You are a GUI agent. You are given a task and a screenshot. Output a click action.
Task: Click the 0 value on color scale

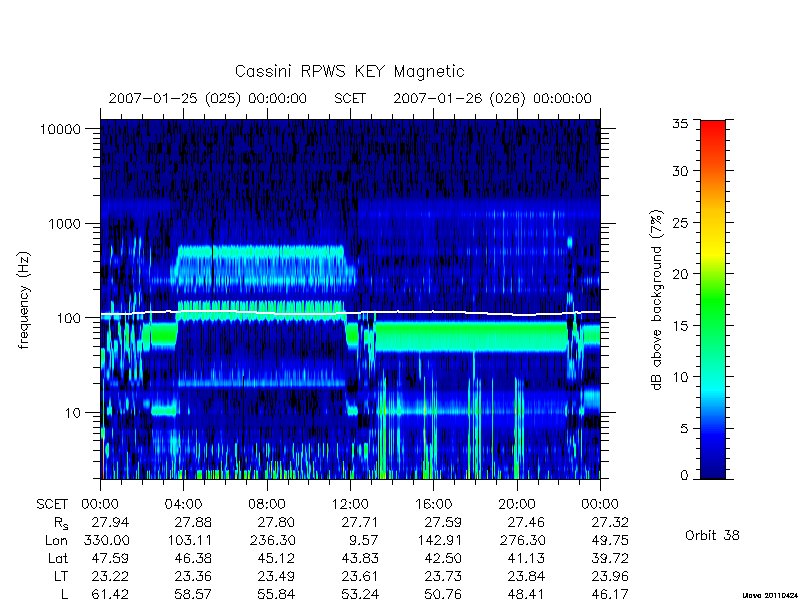684,476
